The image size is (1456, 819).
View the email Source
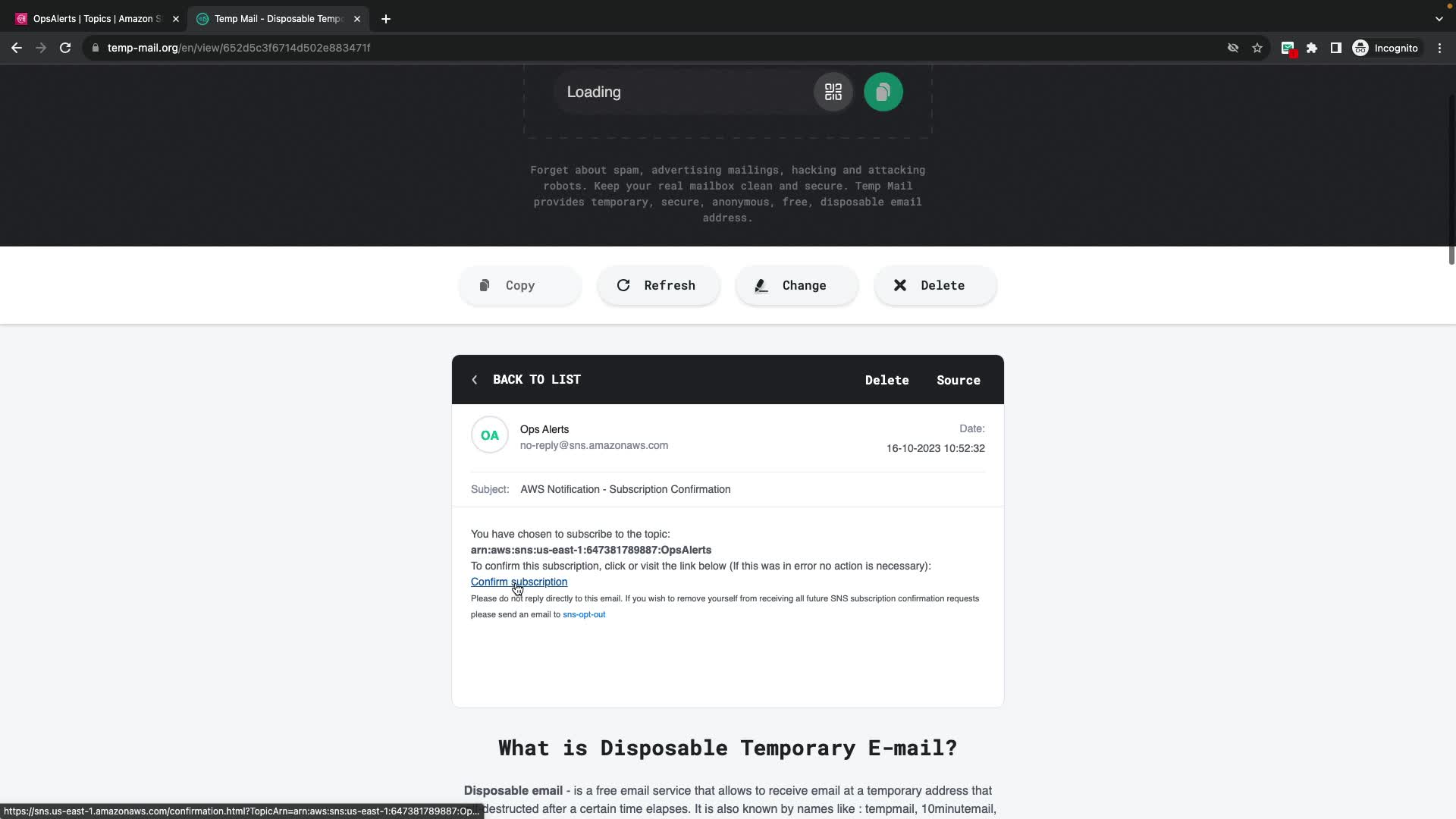tap(958, 380)
